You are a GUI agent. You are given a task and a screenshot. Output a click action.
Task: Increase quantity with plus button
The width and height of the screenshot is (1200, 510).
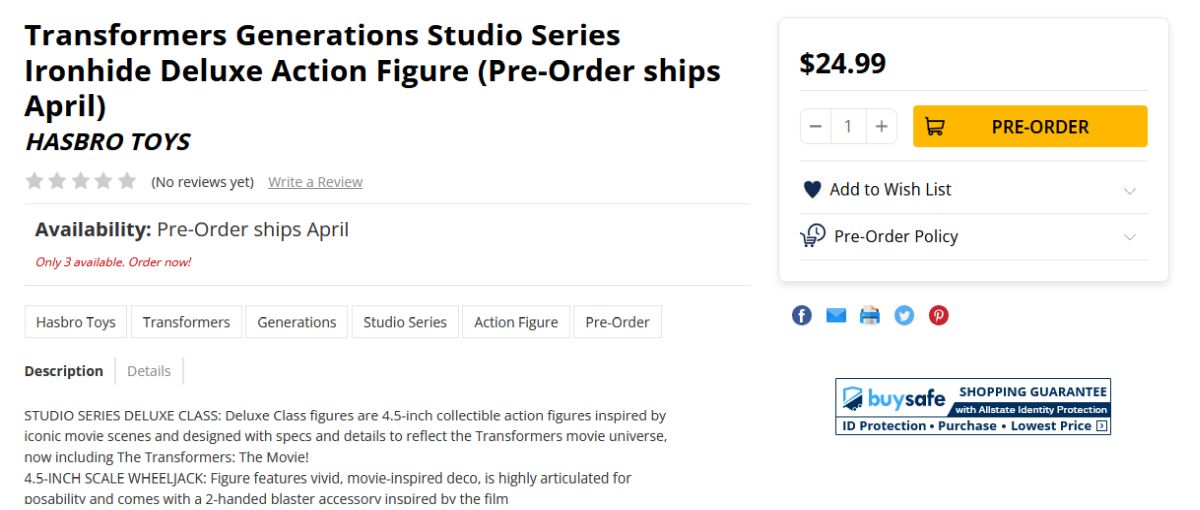point(881,127)
